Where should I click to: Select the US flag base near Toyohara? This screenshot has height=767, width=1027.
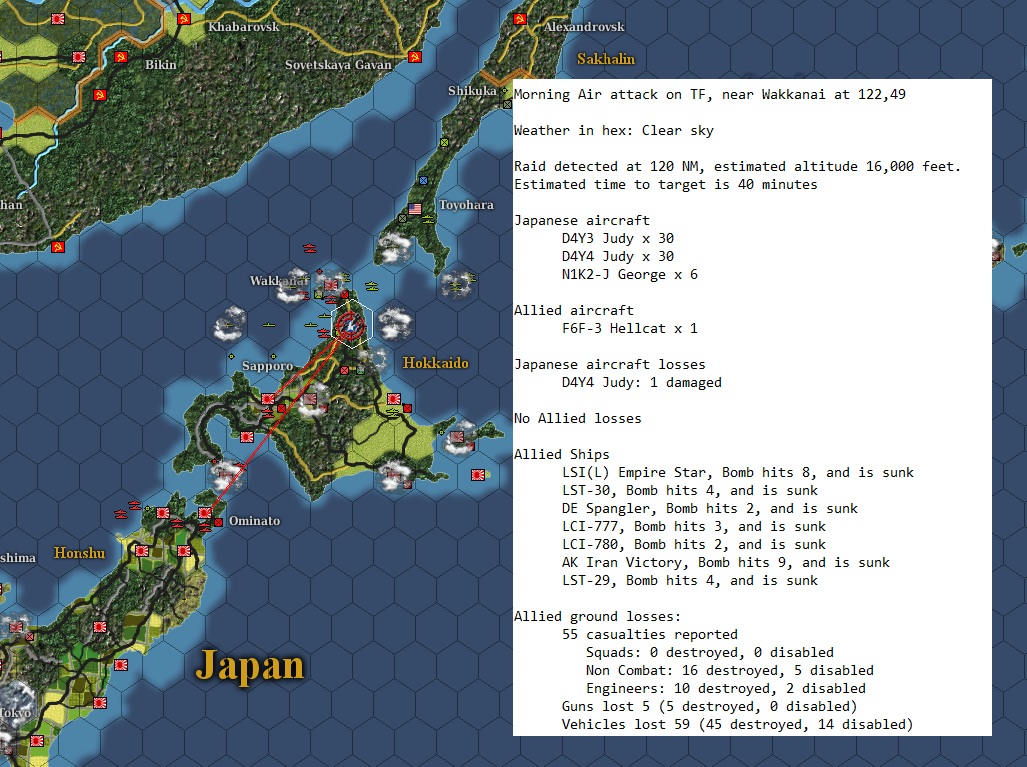[x=415, y=209]
